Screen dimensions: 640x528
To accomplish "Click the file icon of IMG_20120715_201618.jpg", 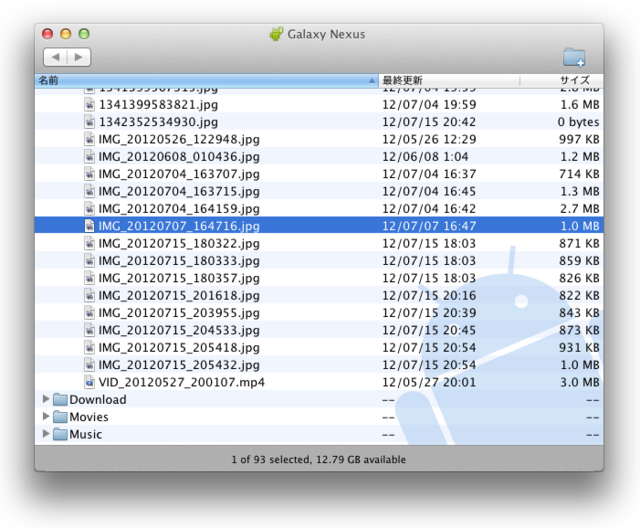I will [x=89, y=295].
